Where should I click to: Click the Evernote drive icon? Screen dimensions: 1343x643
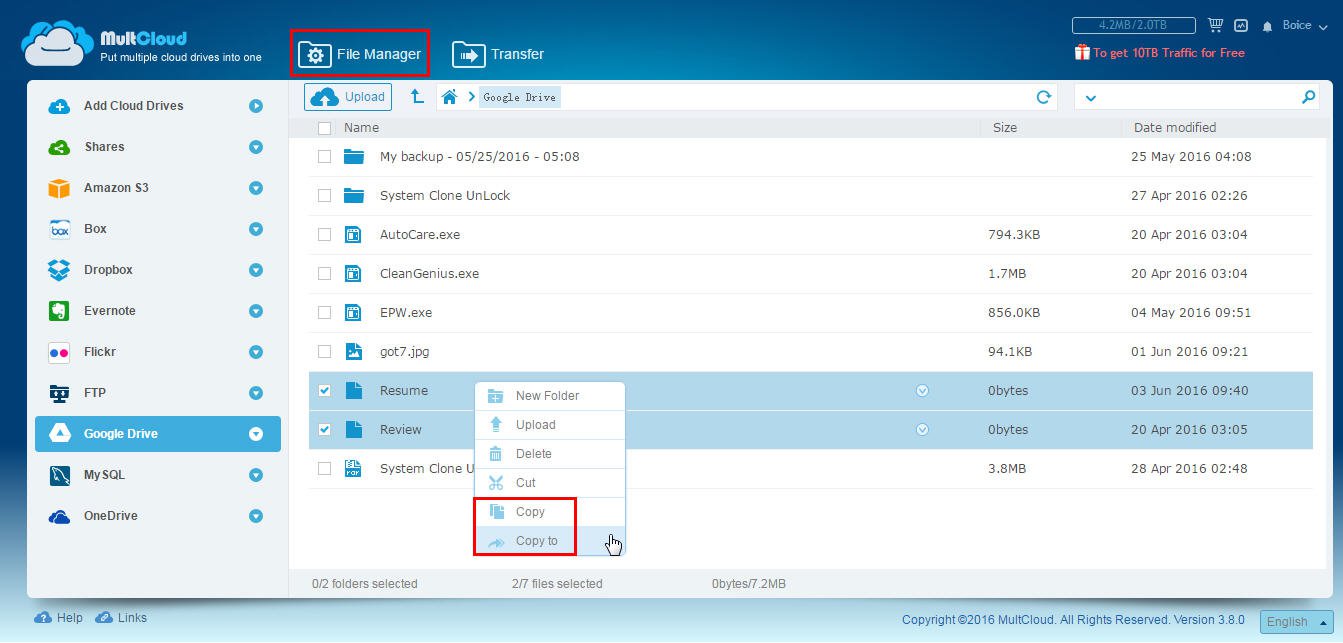59,311
